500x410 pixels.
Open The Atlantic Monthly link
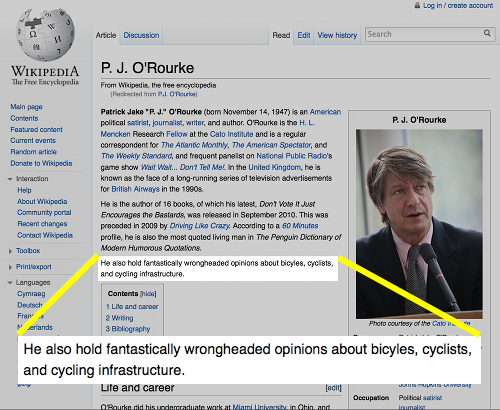[x=194, y=145]
